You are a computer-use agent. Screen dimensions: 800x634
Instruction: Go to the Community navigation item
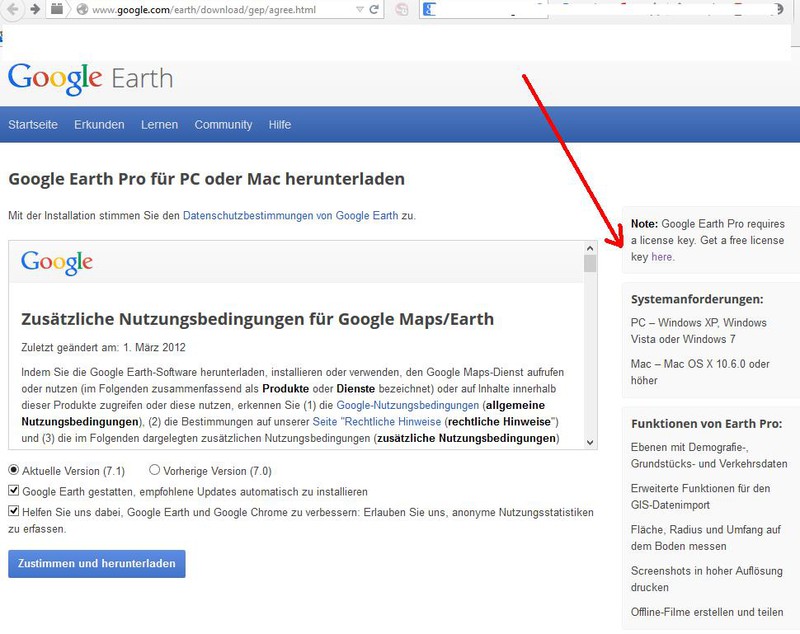(223, 125)
